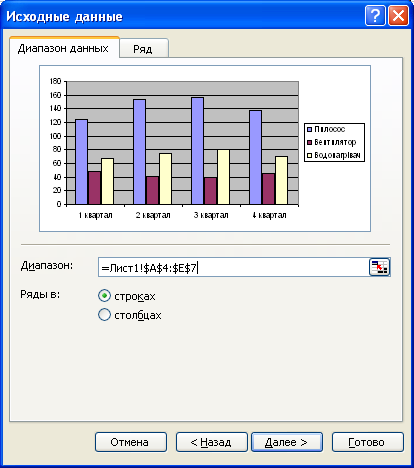Close the Исходные данные dialog
This screenshot has height=468, width=414.
point(398,16)
